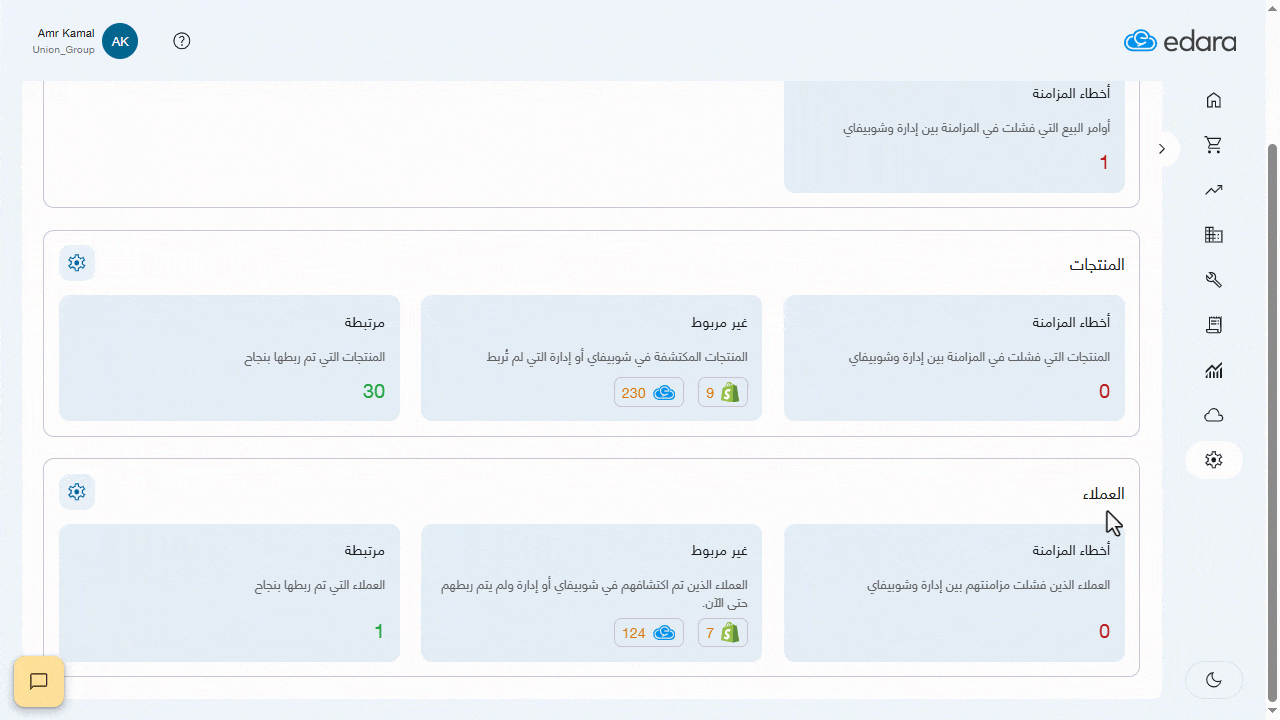Click the العملاء section heading
The image size is (1280, 720).
(1103, 494)
